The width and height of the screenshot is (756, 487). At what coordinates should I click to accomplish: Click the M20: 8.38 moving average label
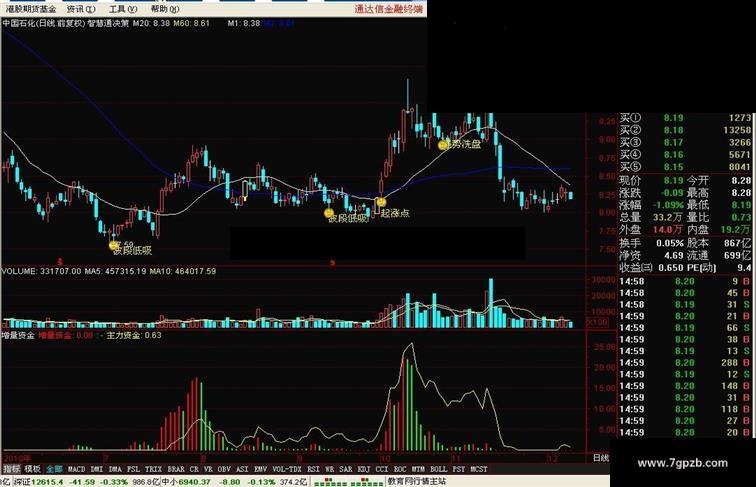(151, 23)
